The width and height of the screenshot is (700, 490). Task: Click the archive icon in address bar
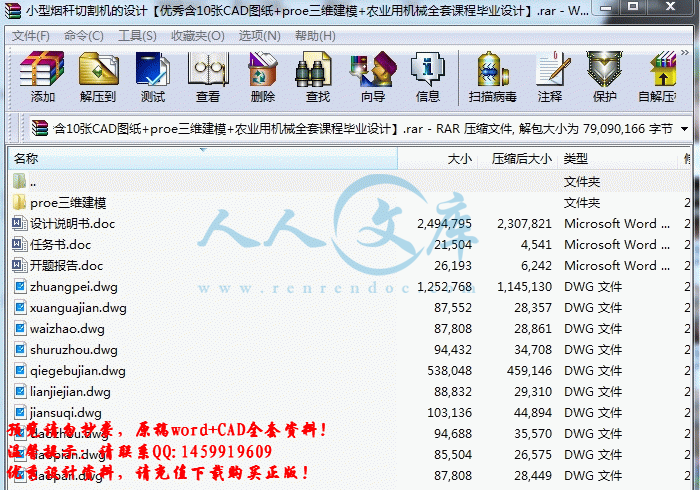tap(40, 129)
